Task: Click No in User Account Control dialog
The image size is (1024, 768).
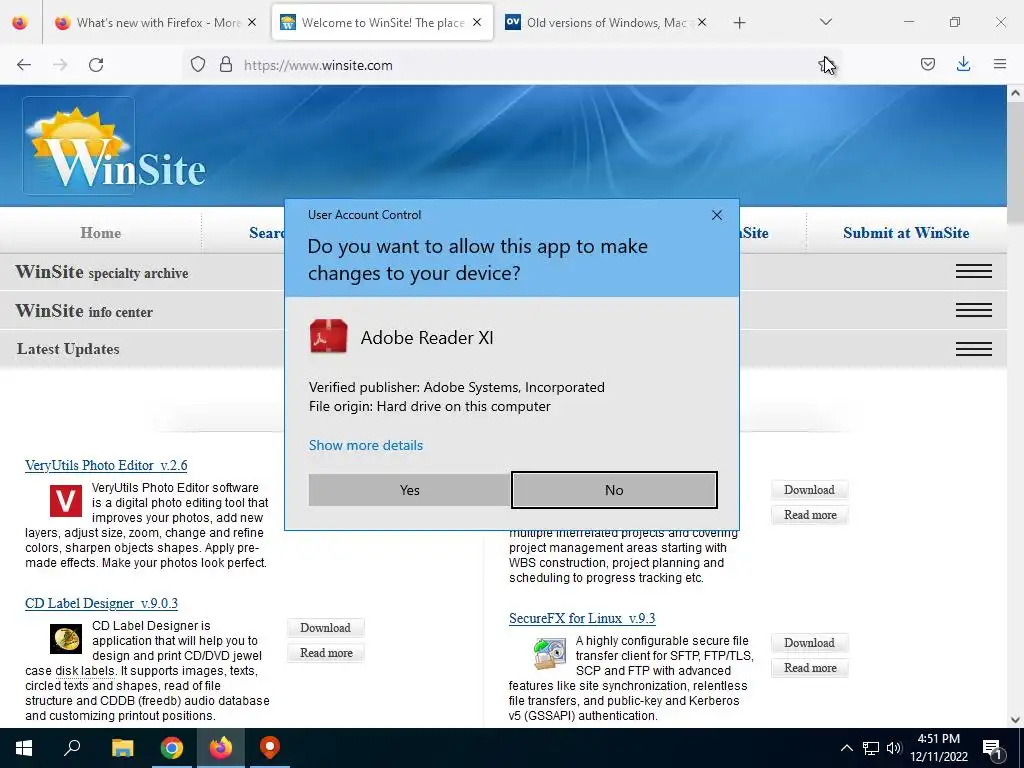Action: click(x=614, y=490)
